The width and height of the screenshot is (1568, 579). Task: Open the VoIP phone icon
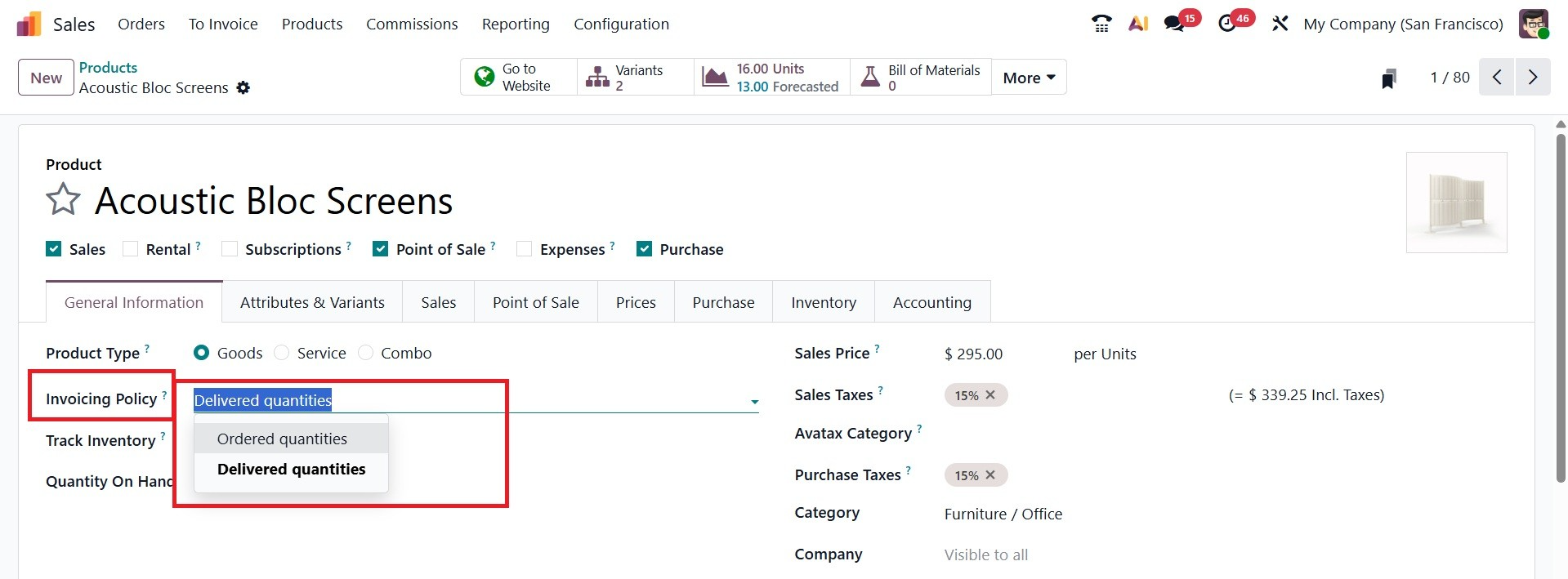coord(1101,24)
